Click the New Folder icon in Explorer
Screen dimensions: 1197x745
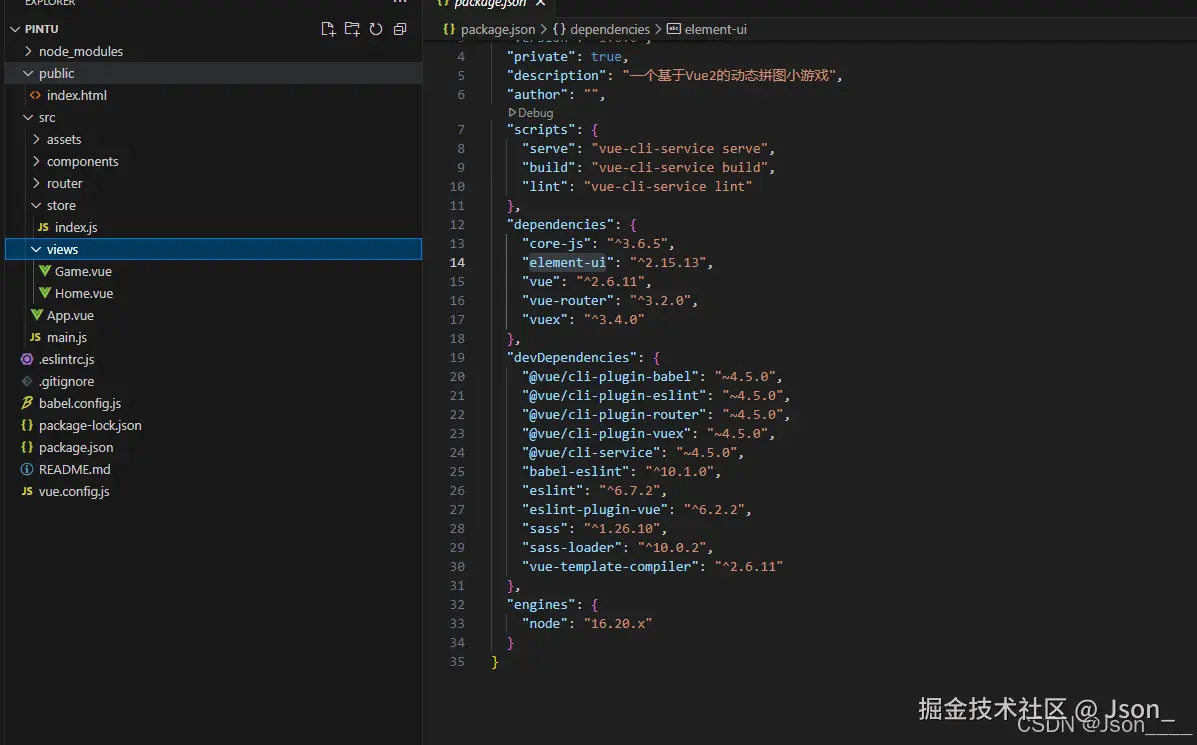pos(352,29)
